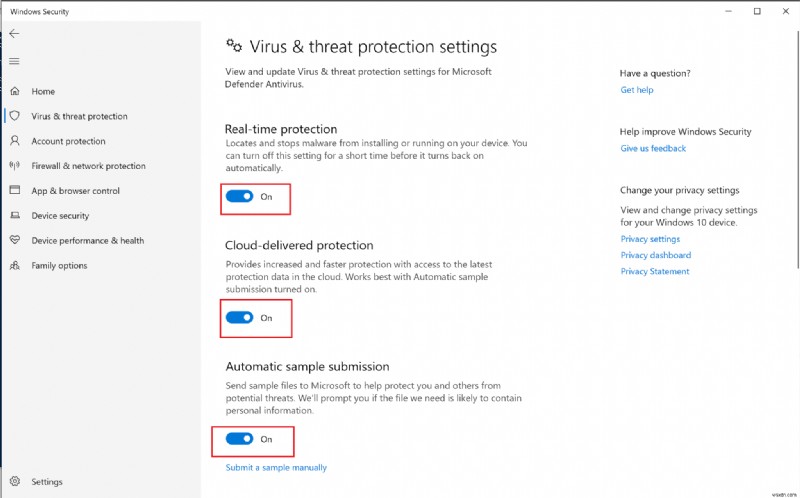Image resolution: width=800 pixels, height=498 pixels.
Task: Toggle Automatic sample submission off
Action: (x=239, y=439)
